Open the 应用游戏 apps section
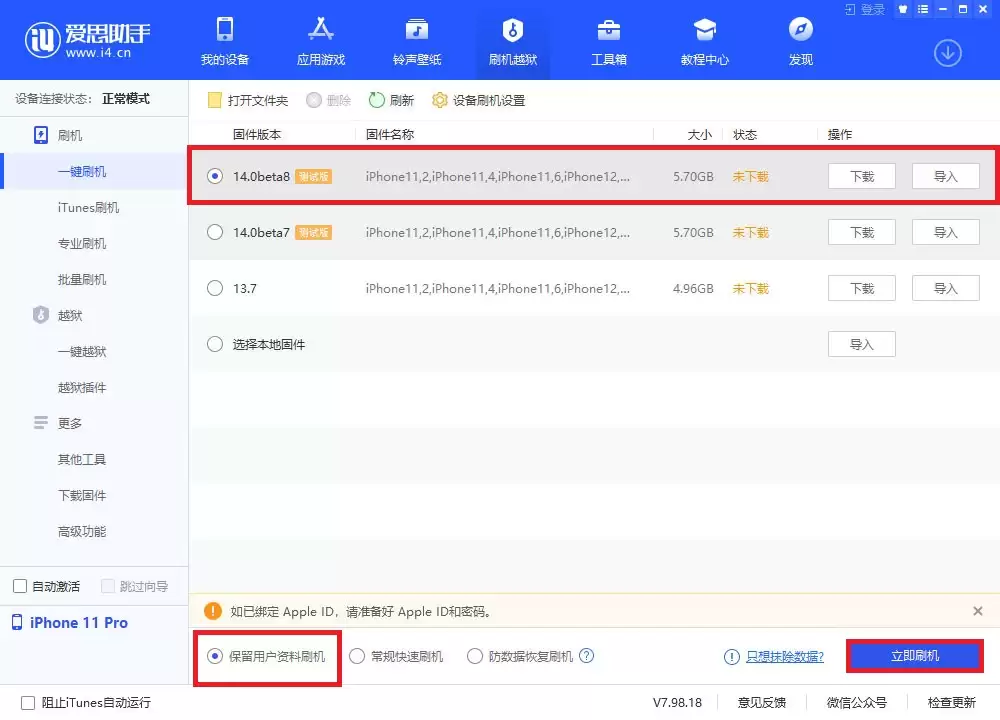 [x=321, y=40]
